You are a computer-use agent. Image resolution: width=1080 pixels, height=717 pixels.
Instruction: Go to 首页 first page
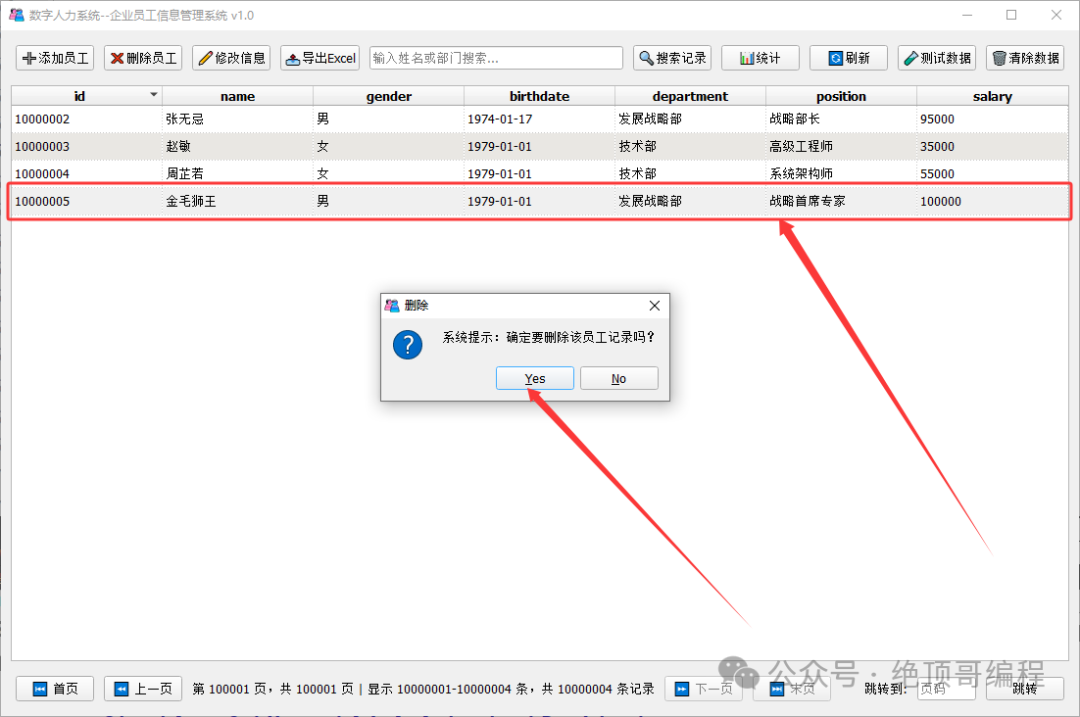(55, 689)
